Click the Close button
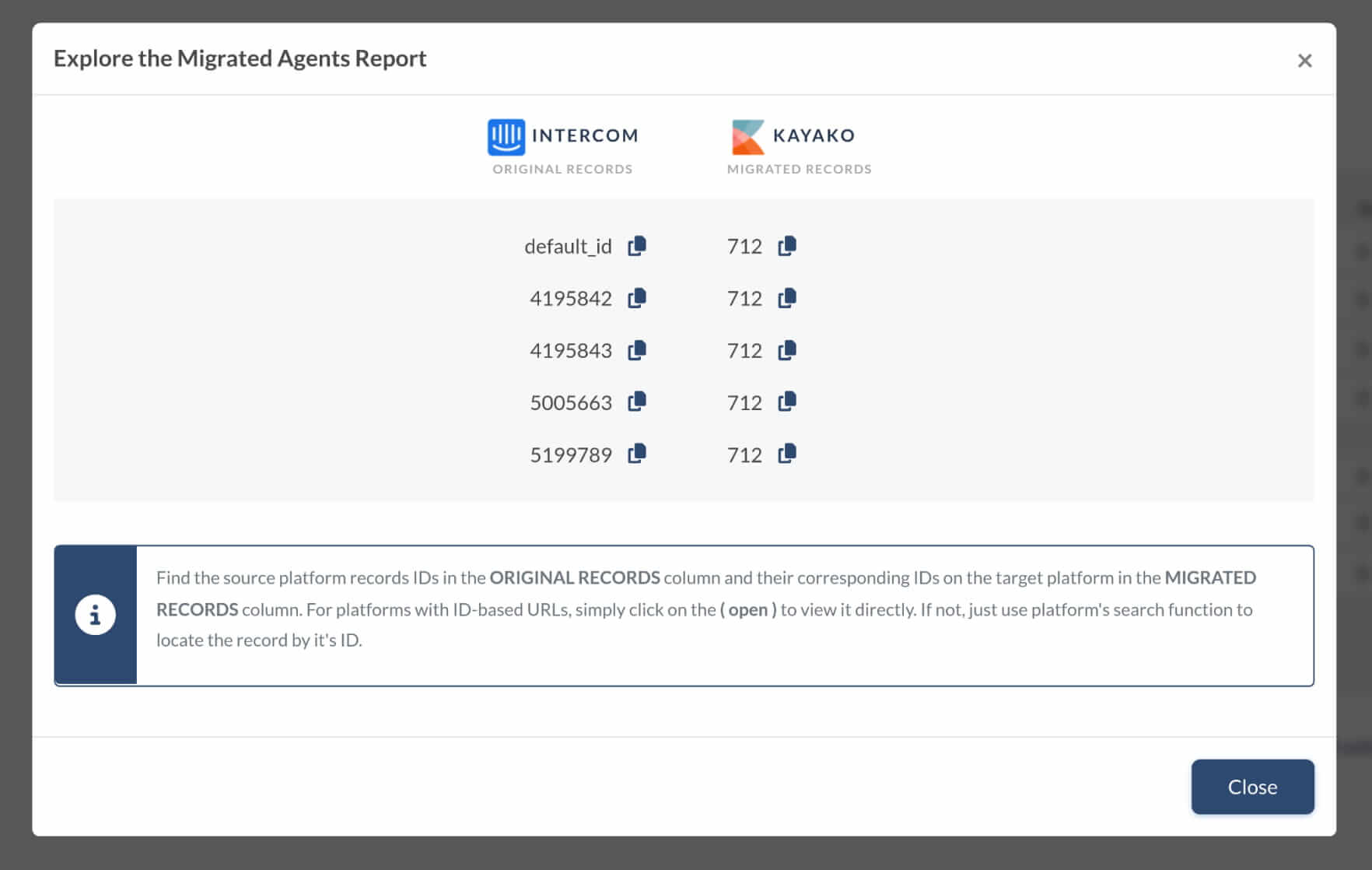Image resolution: width=1372 pixels, height=870 pixels. 1253,787
